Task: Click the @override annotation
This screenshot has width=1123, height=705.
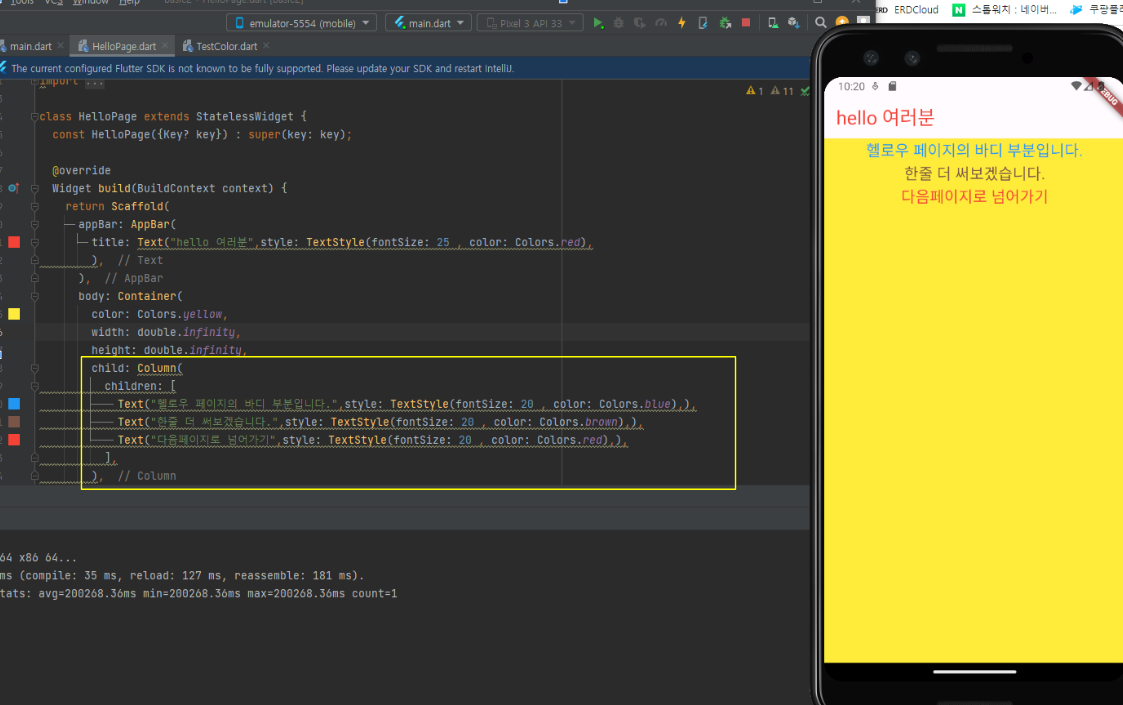Action: click(x=81, y=171)
